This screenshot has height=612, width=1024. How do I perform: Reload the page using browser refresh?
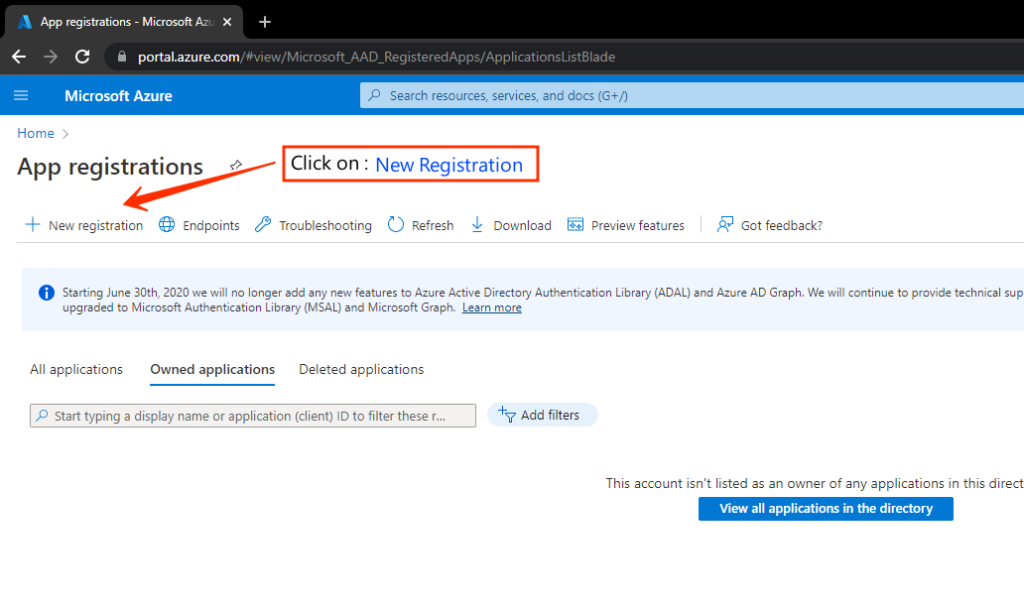coord(82,57)
